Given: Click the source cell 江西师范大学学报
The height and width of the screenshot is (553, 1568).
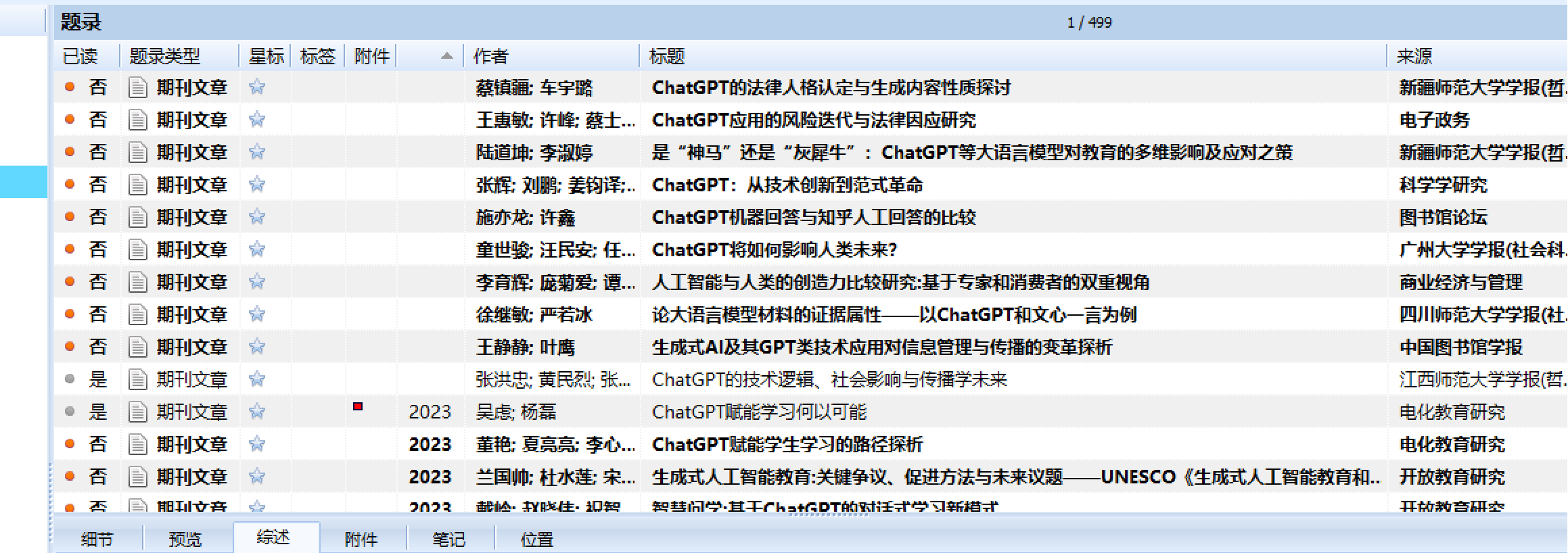Looking at the screenshot, I should coord(1483,379).
